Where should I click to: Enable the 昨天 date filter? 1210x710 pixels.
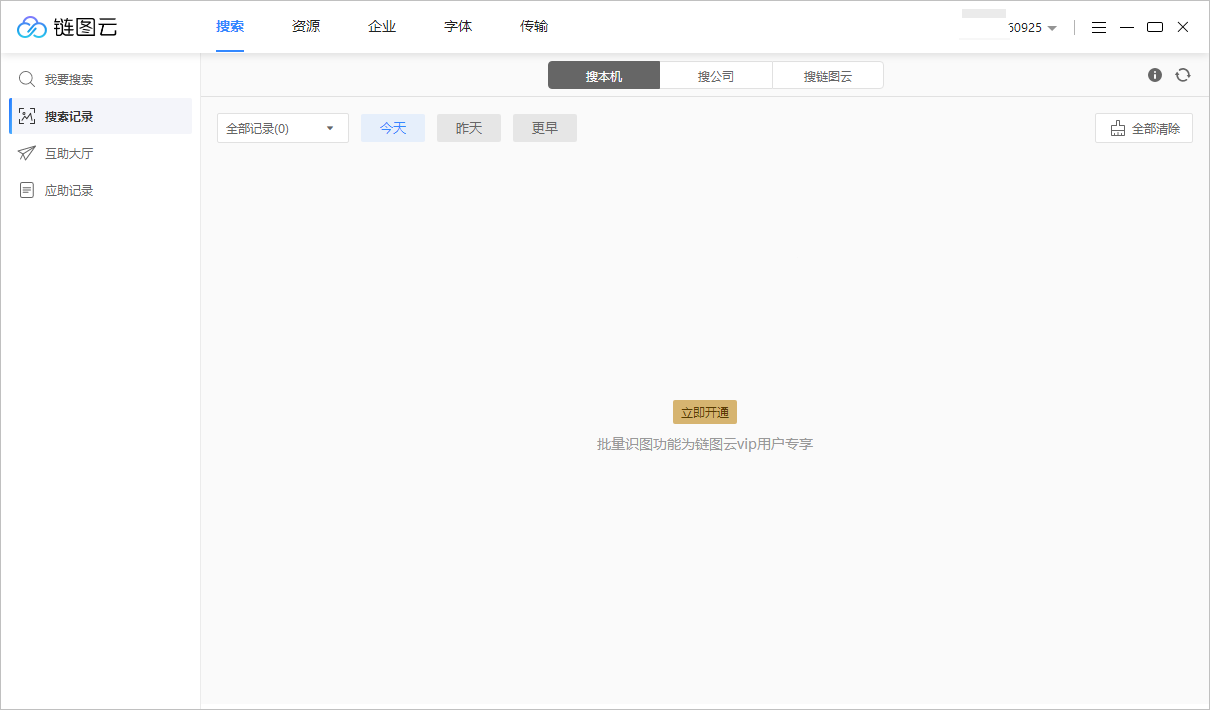(x=468, y=127)
